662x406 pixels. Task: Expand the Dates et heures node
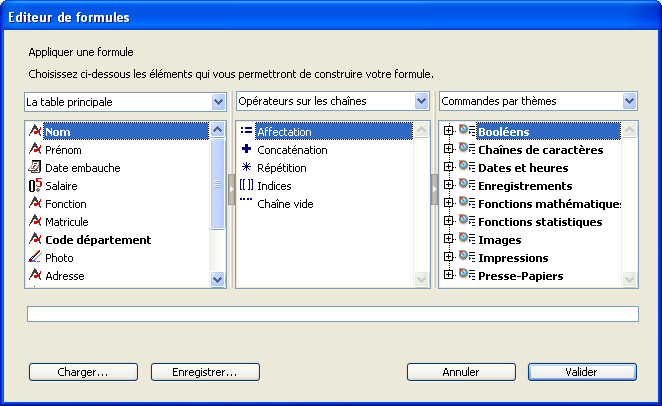pos(448,168)
